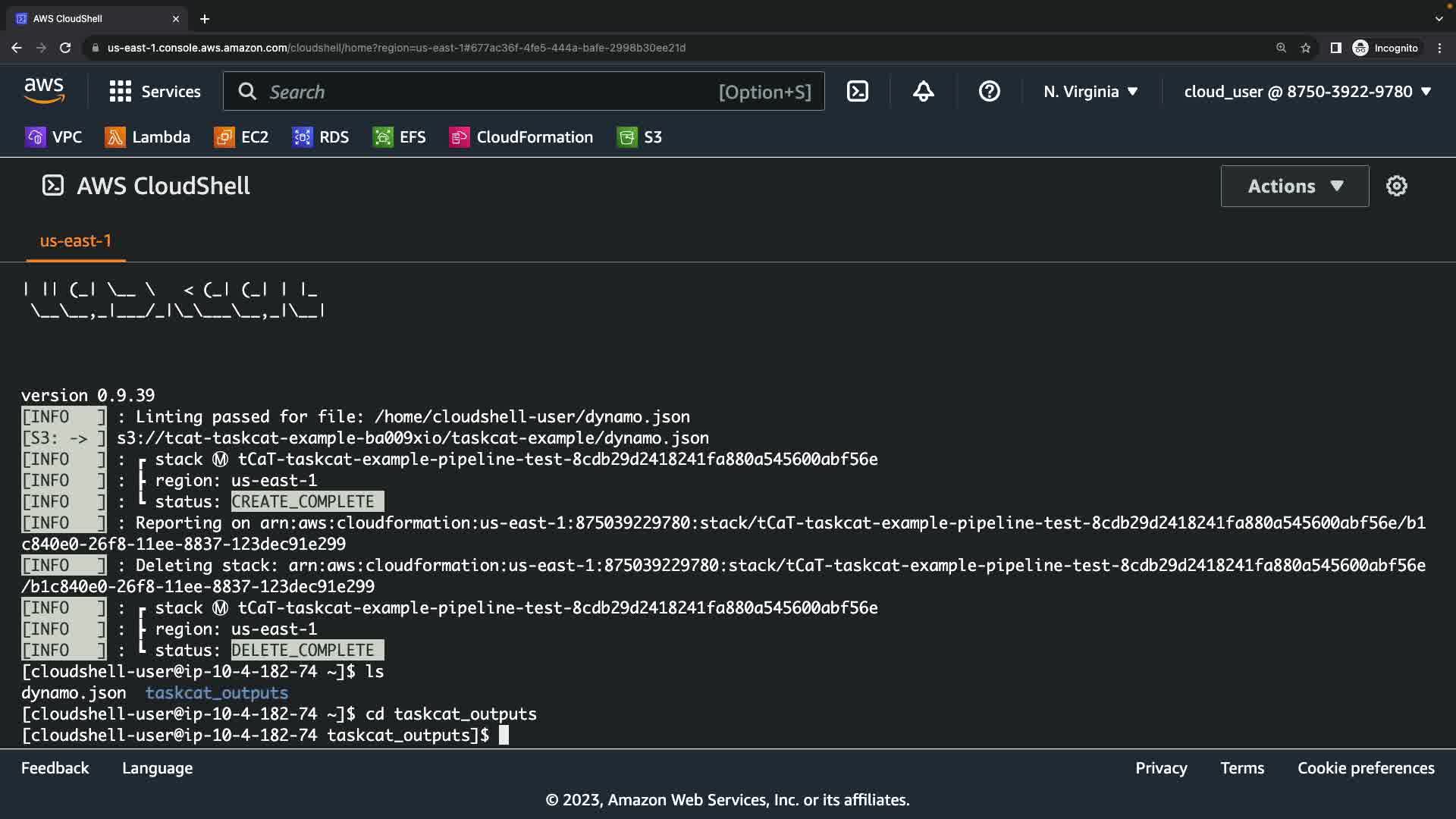Click the Feedback link in footer
This screenshot has height=819, width=1456.
coord(55,768)
